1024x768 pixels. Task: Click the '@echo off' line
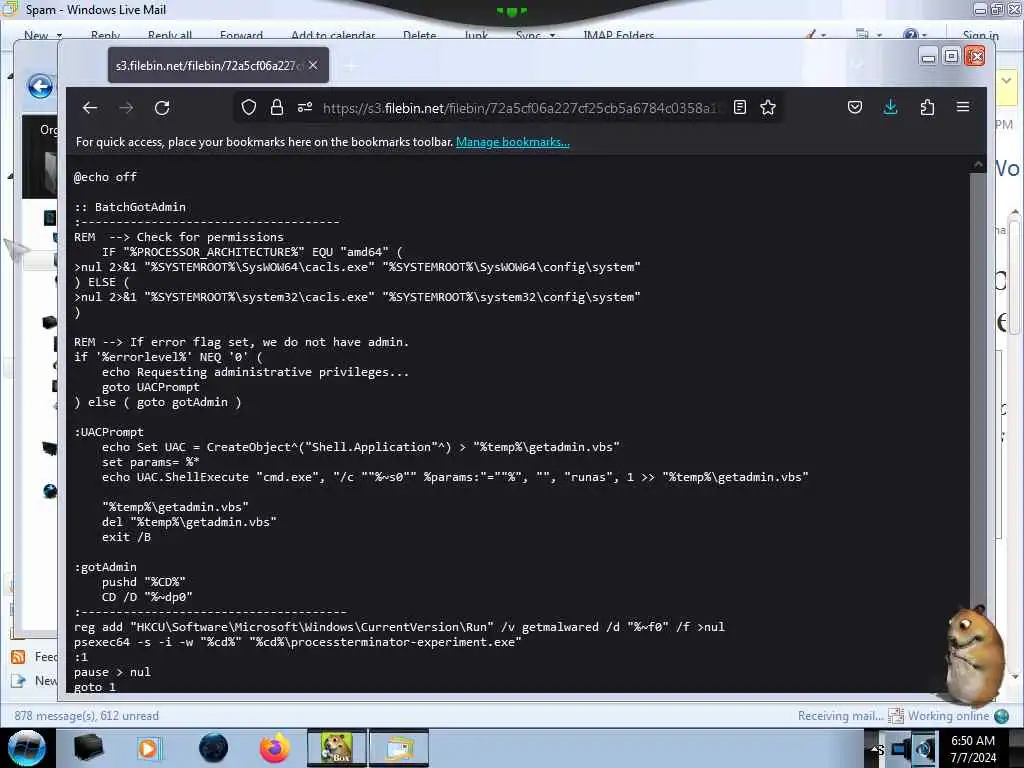tap(105, 177)
